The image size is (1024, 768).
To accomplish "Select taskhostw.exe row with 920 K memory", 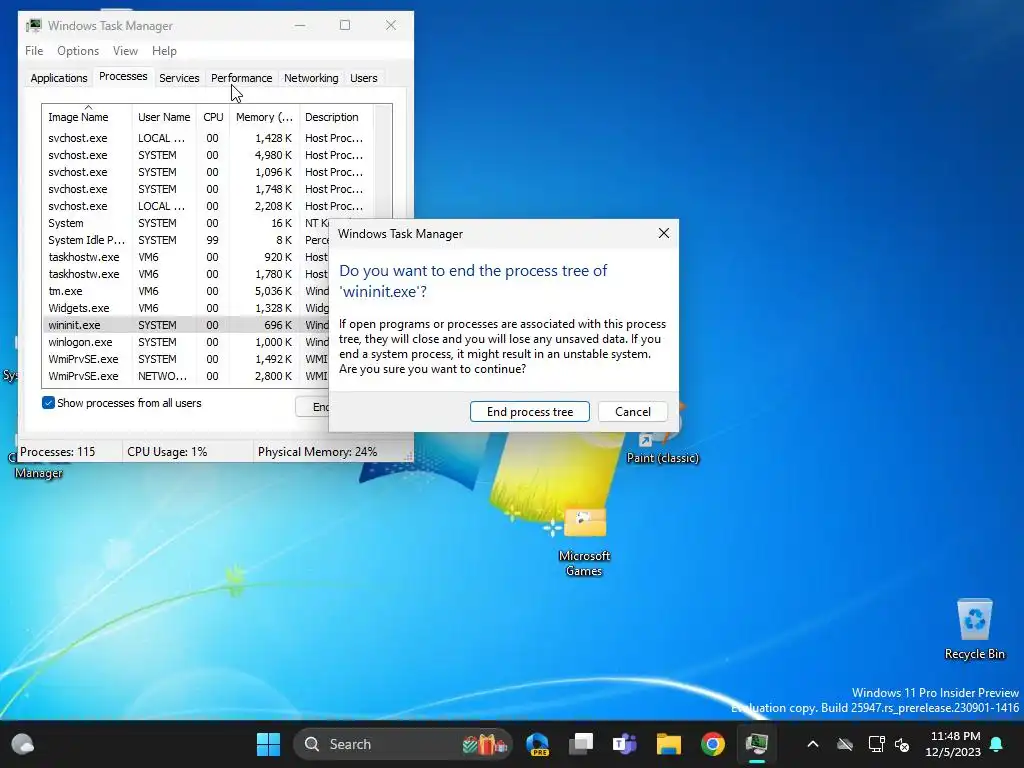I will pyautogui.click(x=185, y=257).
